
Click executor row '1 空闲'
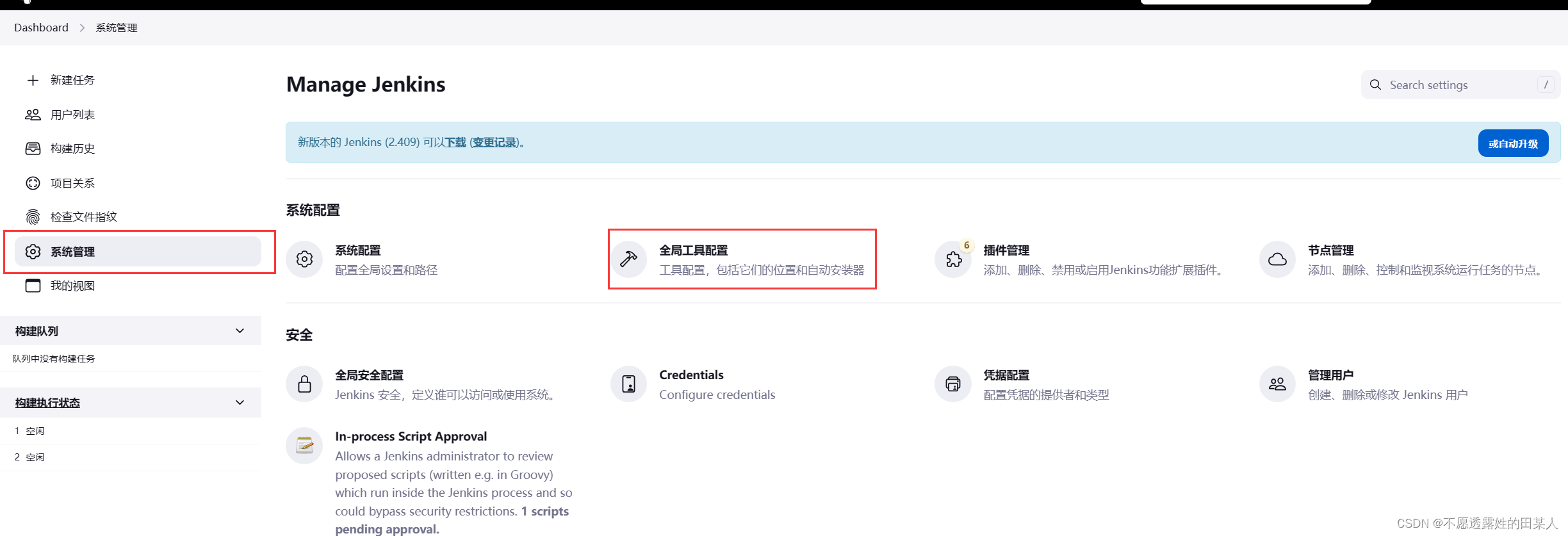tap(131, 431)
